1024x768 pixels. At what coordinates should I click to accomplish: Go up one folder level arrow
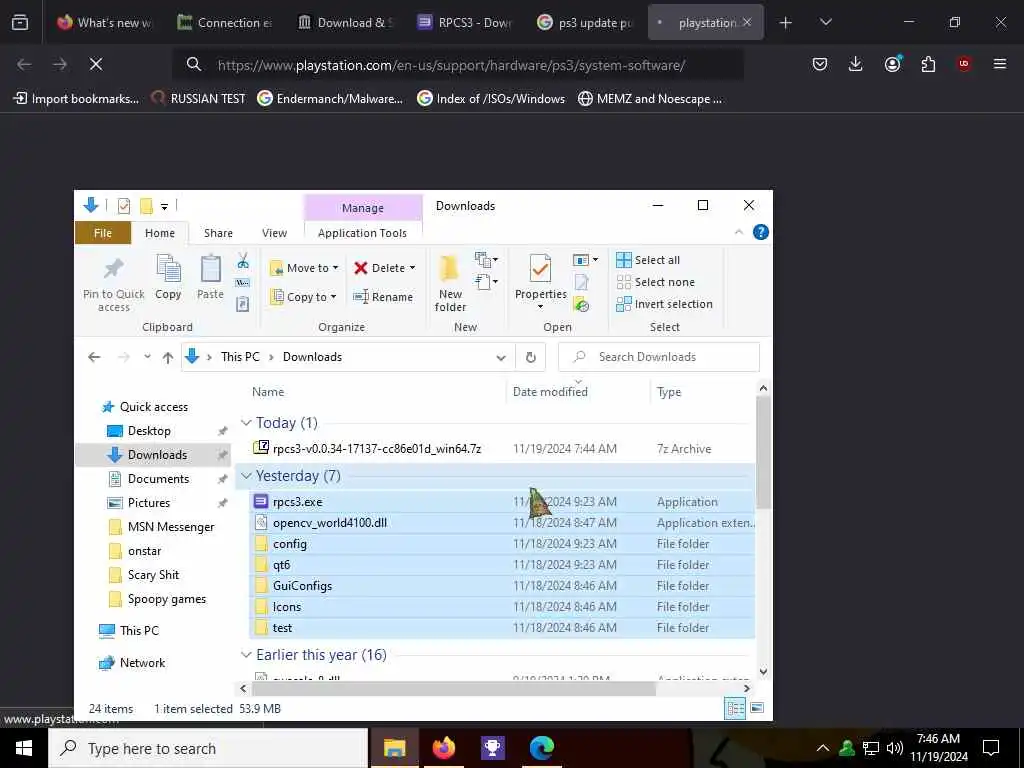pyautogui.click(x=168, y=357)
